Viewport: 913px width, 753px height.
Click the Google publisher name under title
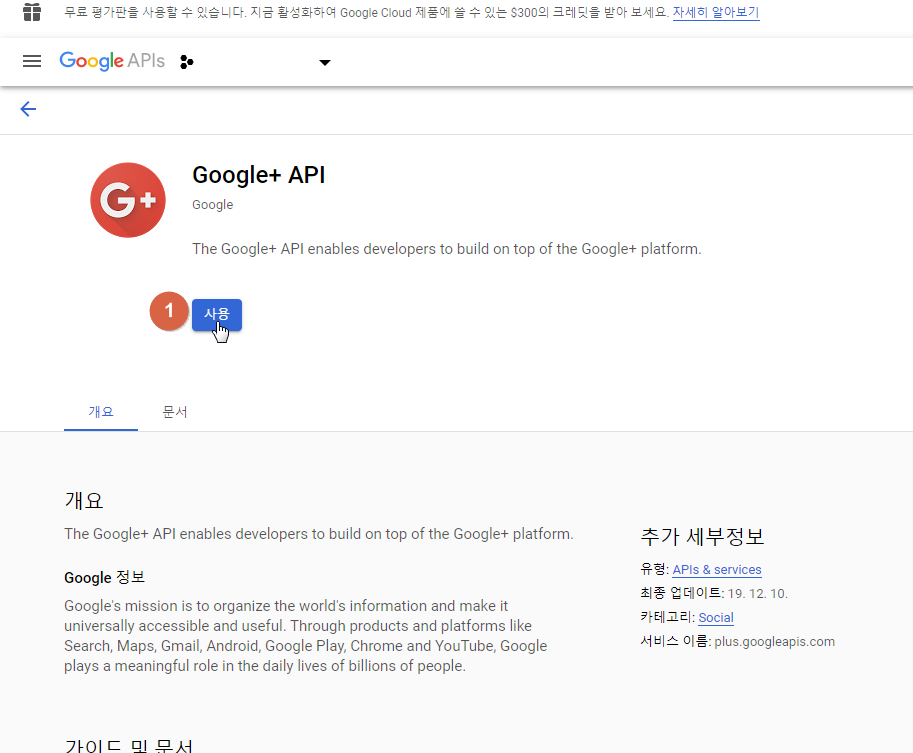coord(213,205)
